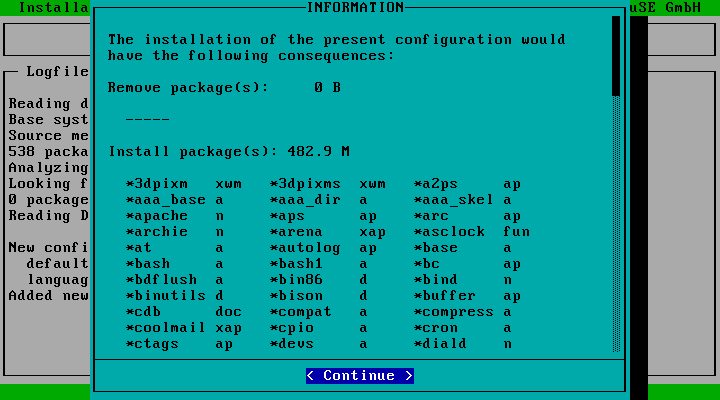Viewport: 720px width, 400px height.
Task: Click the Remove package(s) line
Action: point(224,88)
